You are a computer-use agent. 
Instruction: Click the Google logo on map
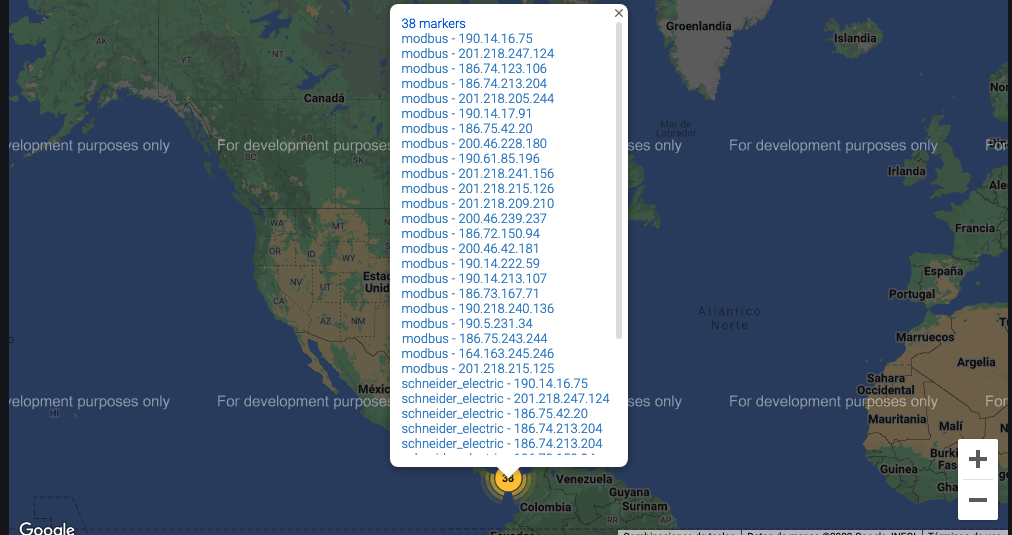[46, 528]
